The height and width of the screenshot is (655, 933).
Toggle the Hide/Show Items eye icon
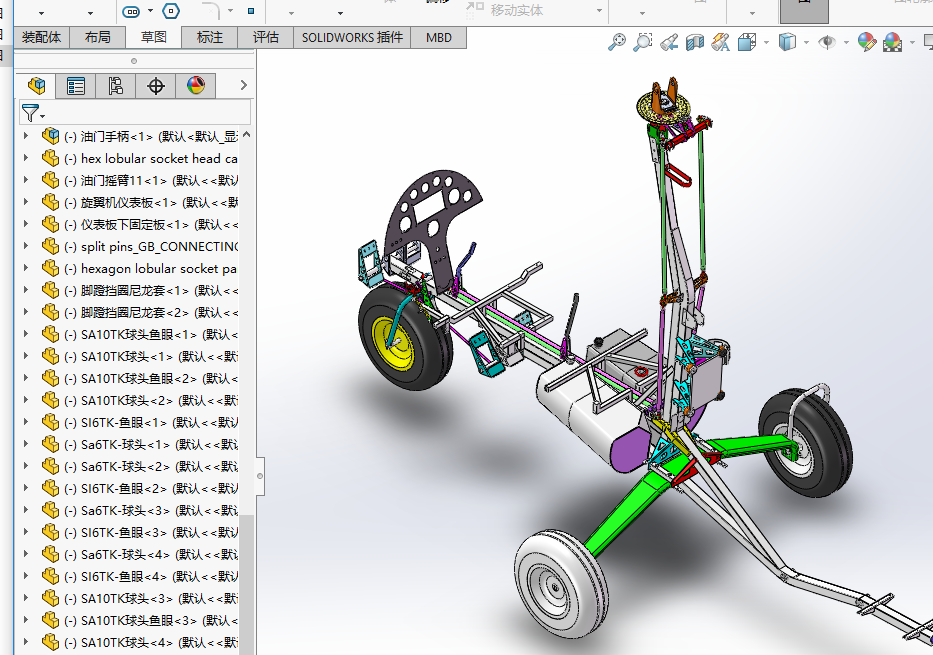[826, 42]
